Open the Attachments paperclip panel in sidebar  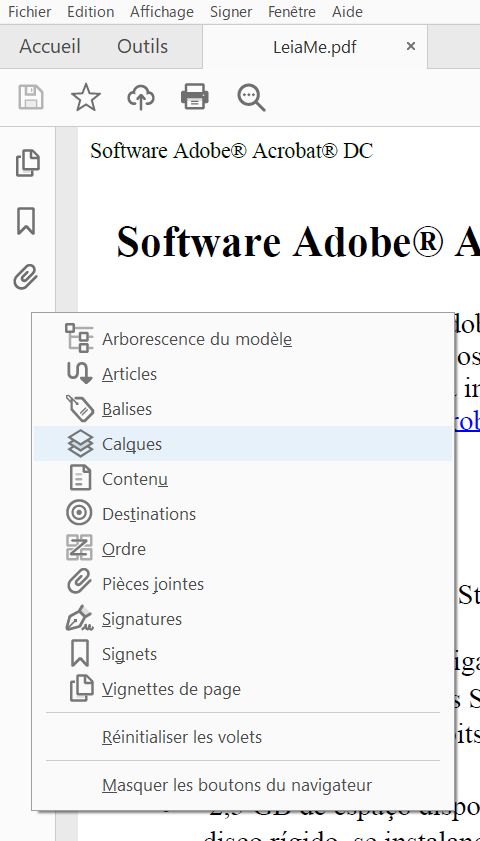[x=26, y=278]
